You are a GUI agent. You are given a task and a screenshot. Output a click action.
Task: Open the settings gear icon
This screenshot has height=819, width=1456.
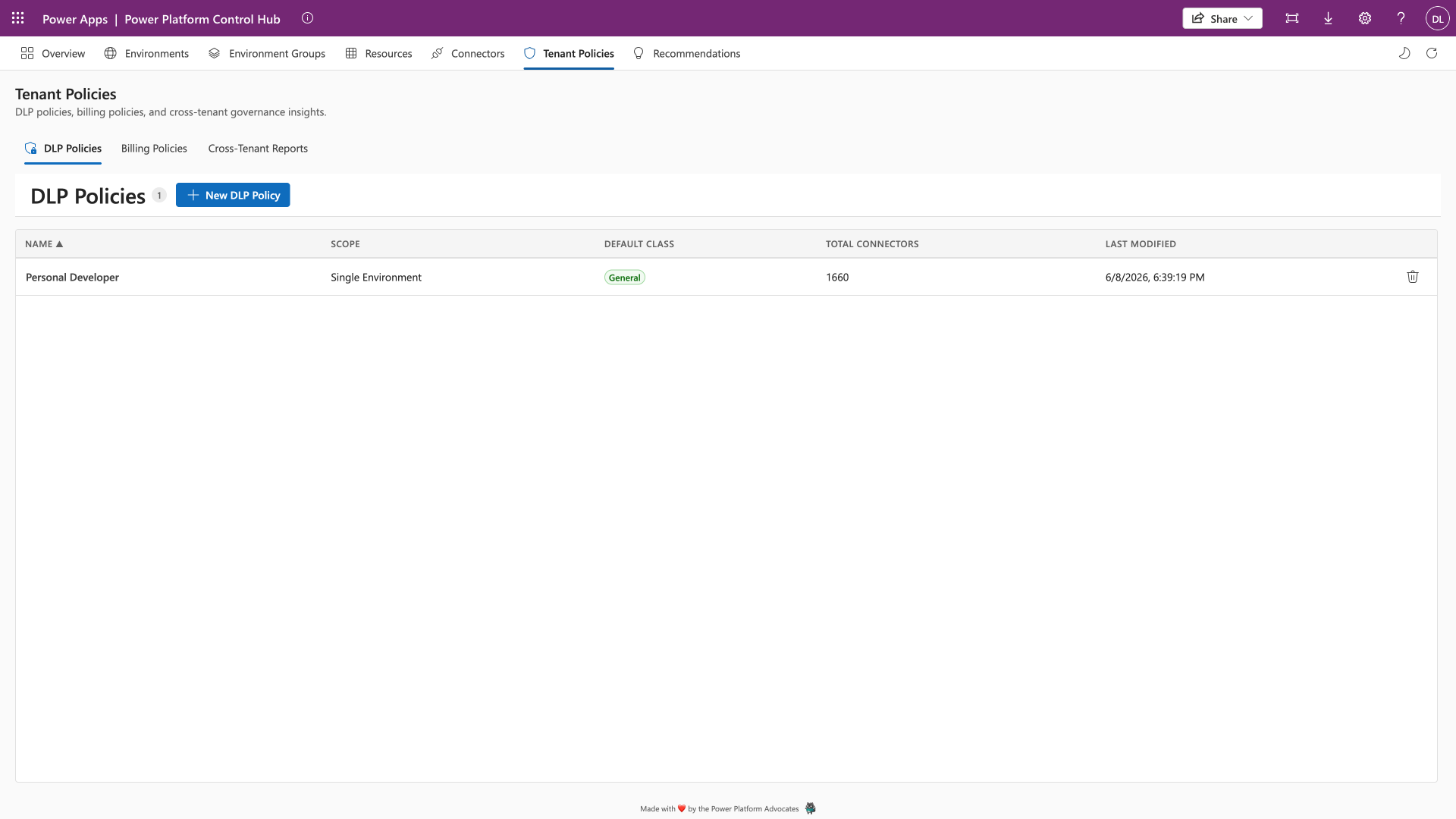click(1365, 18)
